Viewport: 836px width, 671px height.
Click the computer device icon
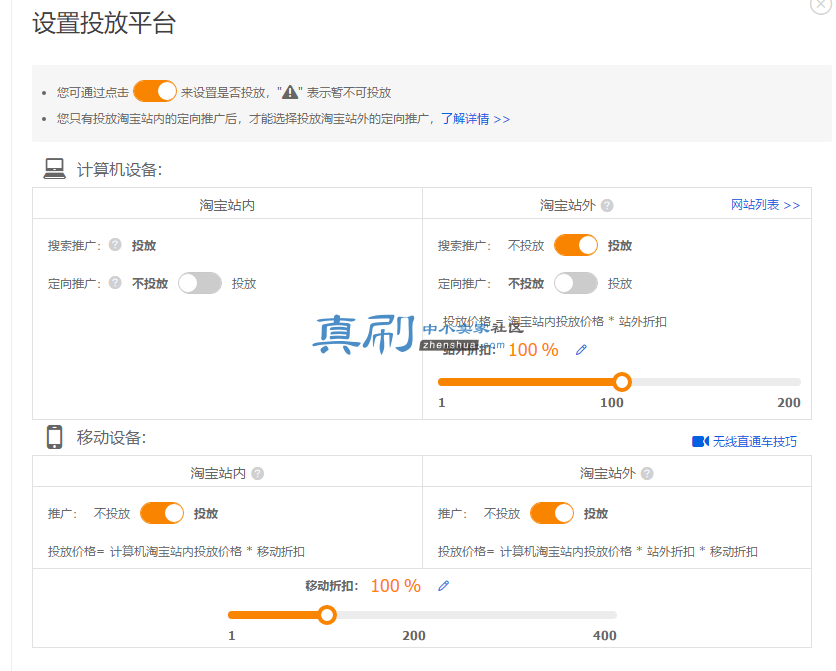point(54,169)
